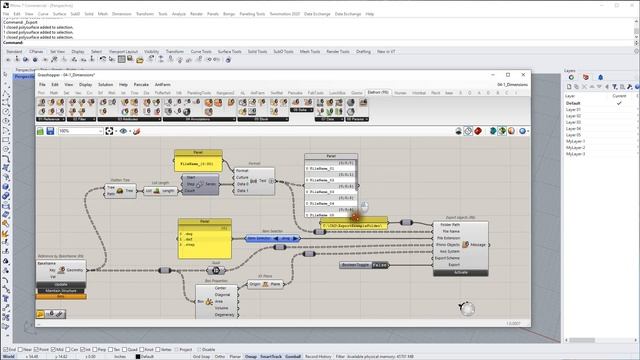
Task: Toggle Gumball in the Rhino status bar
Action: (293, 356)
